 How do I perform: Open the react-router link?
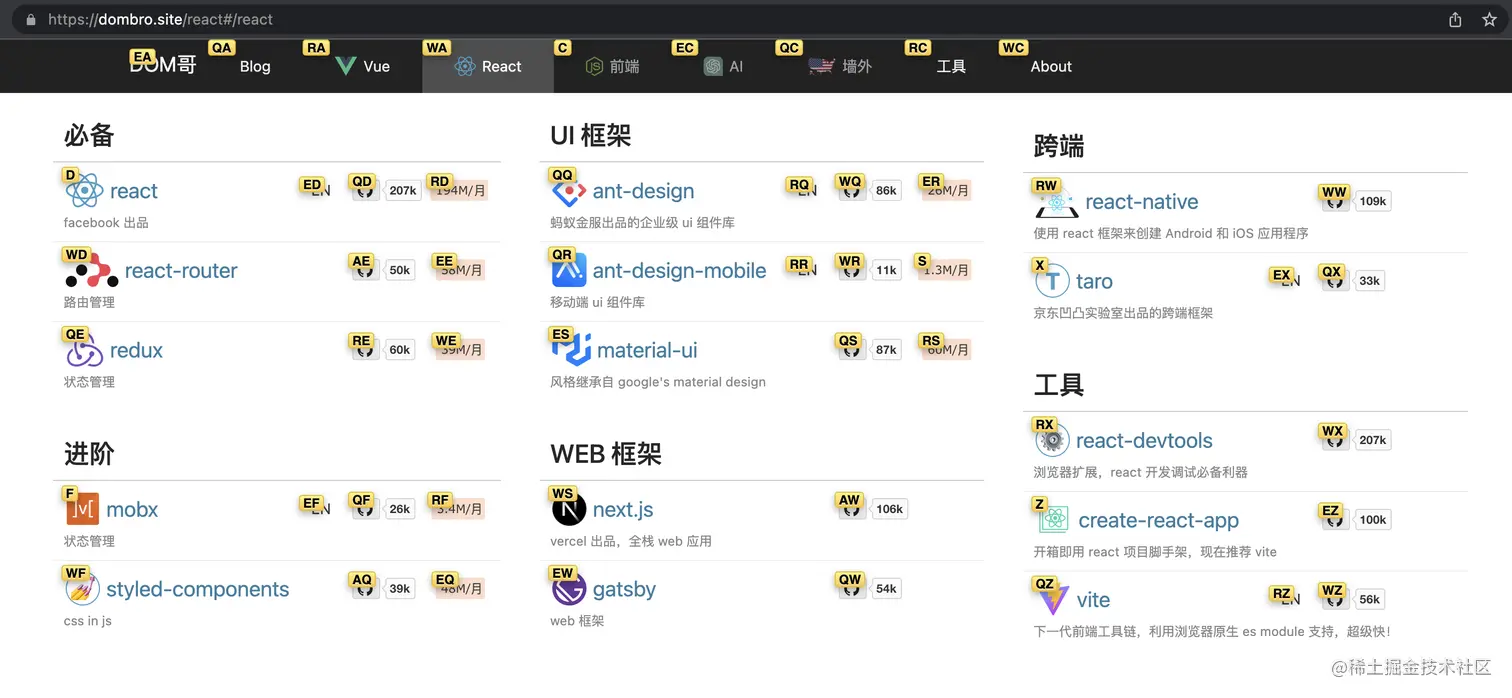[181, 271]
